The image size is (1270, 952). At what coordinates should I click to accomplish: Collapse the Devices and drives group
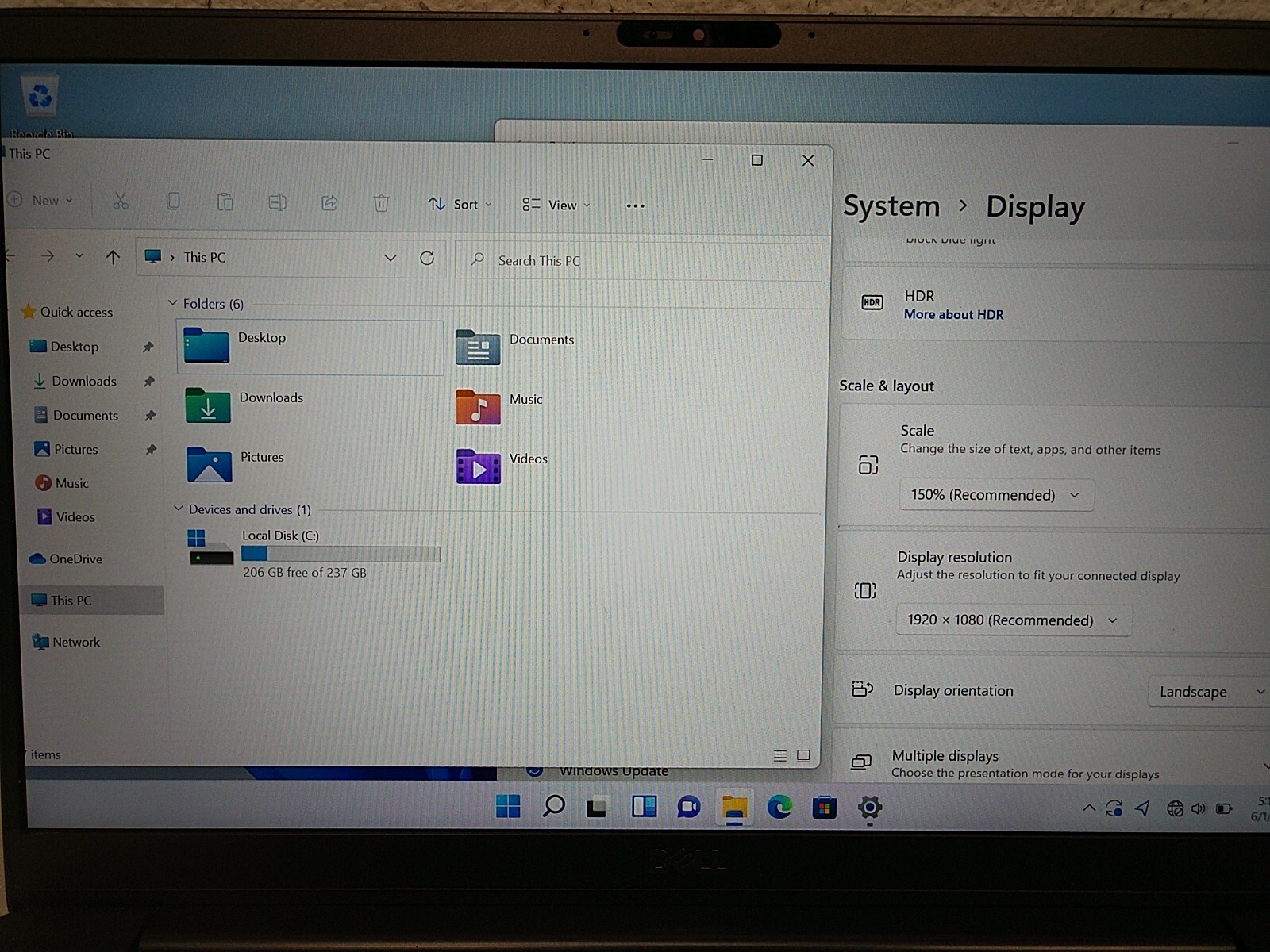[179, 509]
